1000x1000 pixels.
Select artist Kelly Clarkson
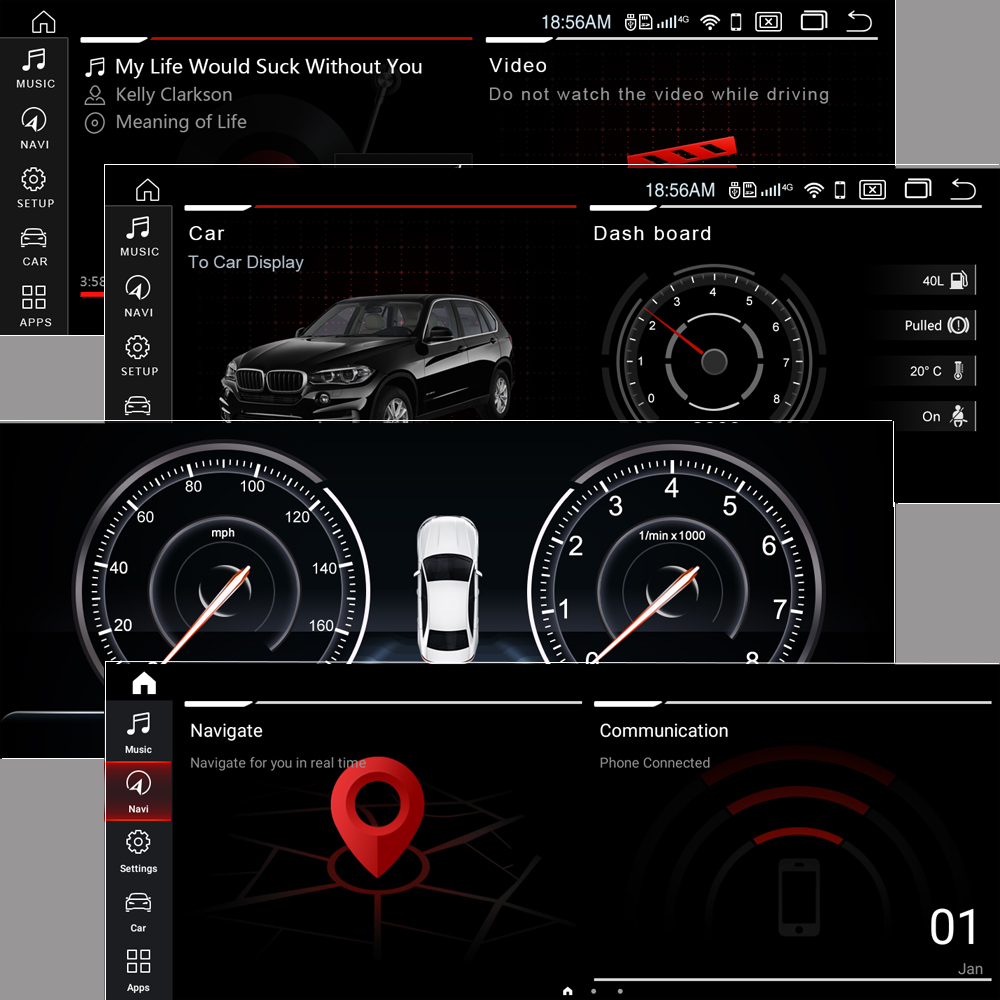pos(173,95)
